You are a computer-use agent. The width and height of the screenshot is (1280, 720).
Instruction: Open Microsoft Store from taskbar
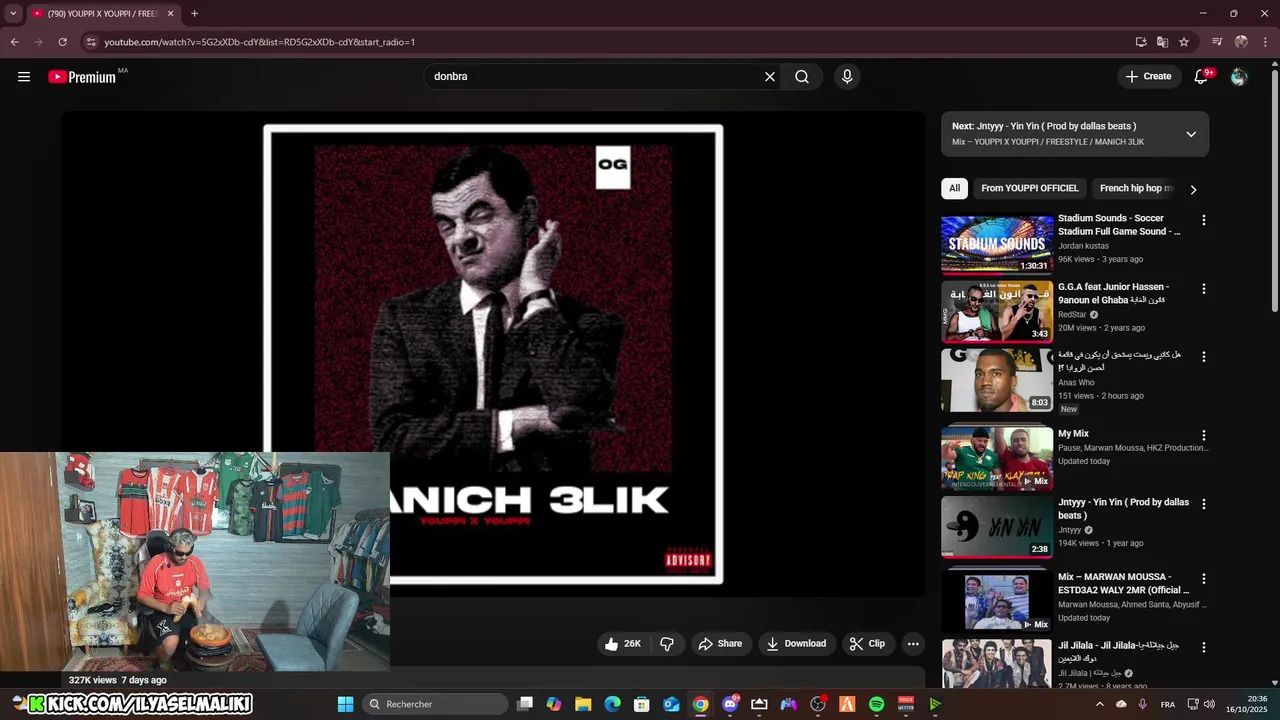point(642,704)
